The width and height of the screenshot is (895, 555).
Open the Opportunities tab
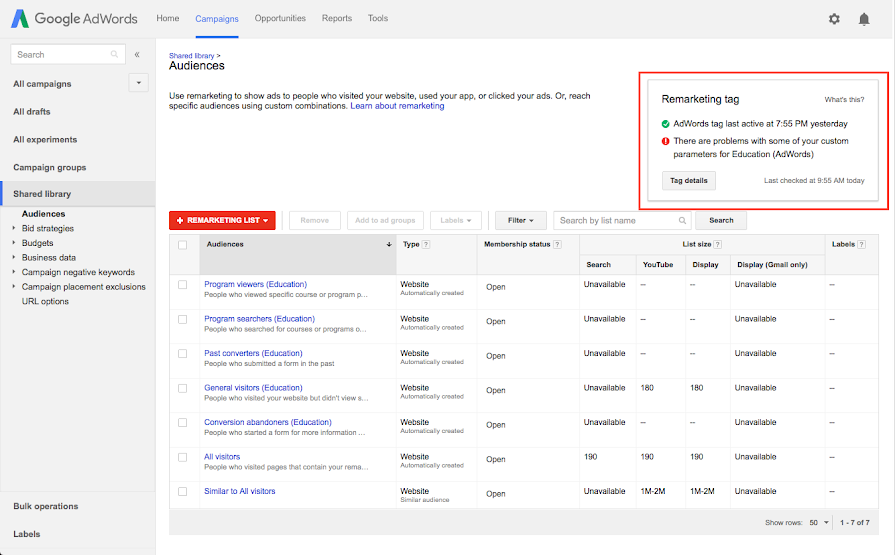tap(280, 18)
